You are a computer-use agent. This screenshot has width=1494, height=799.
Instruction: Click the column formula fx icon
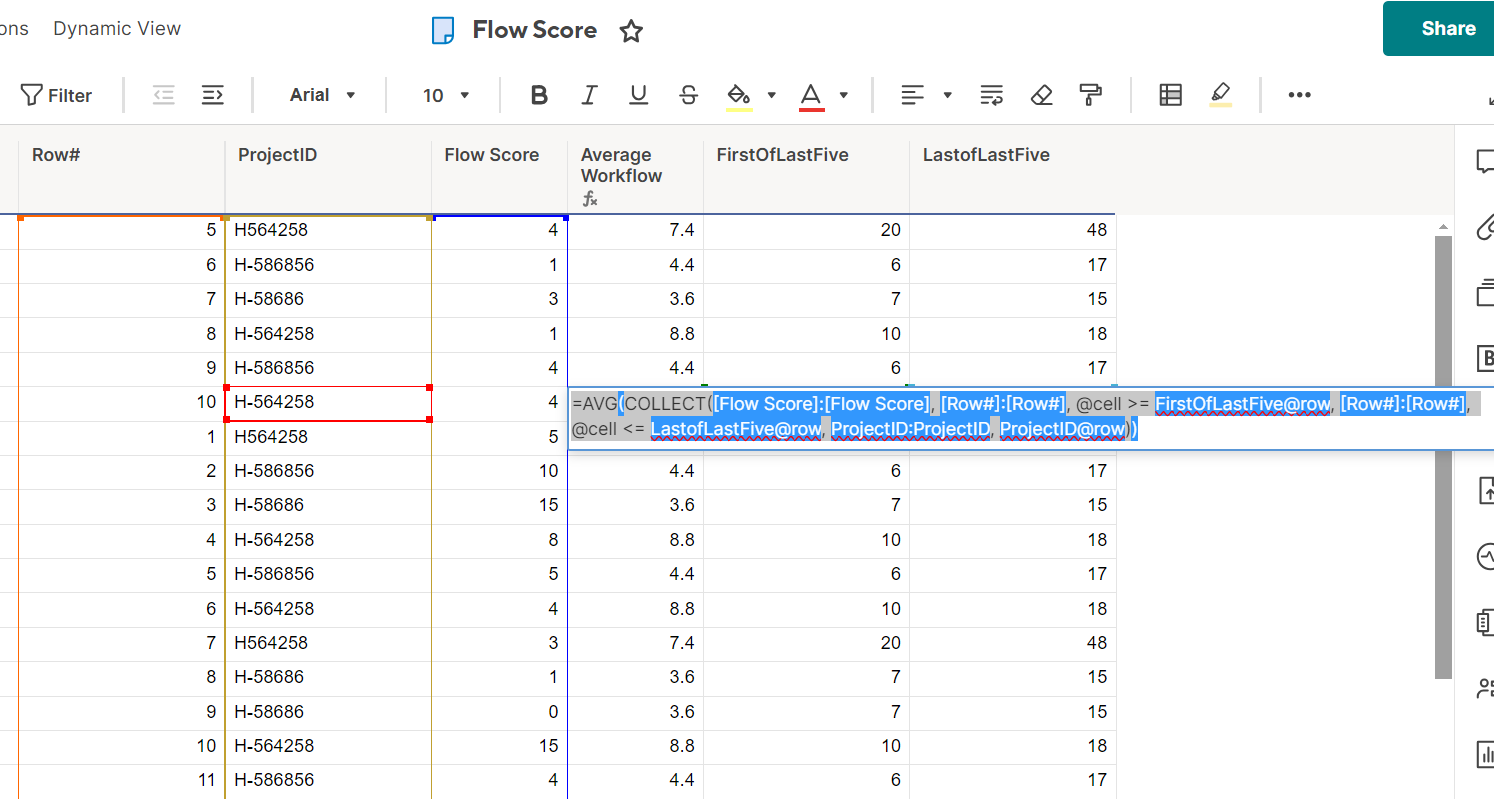590,199
